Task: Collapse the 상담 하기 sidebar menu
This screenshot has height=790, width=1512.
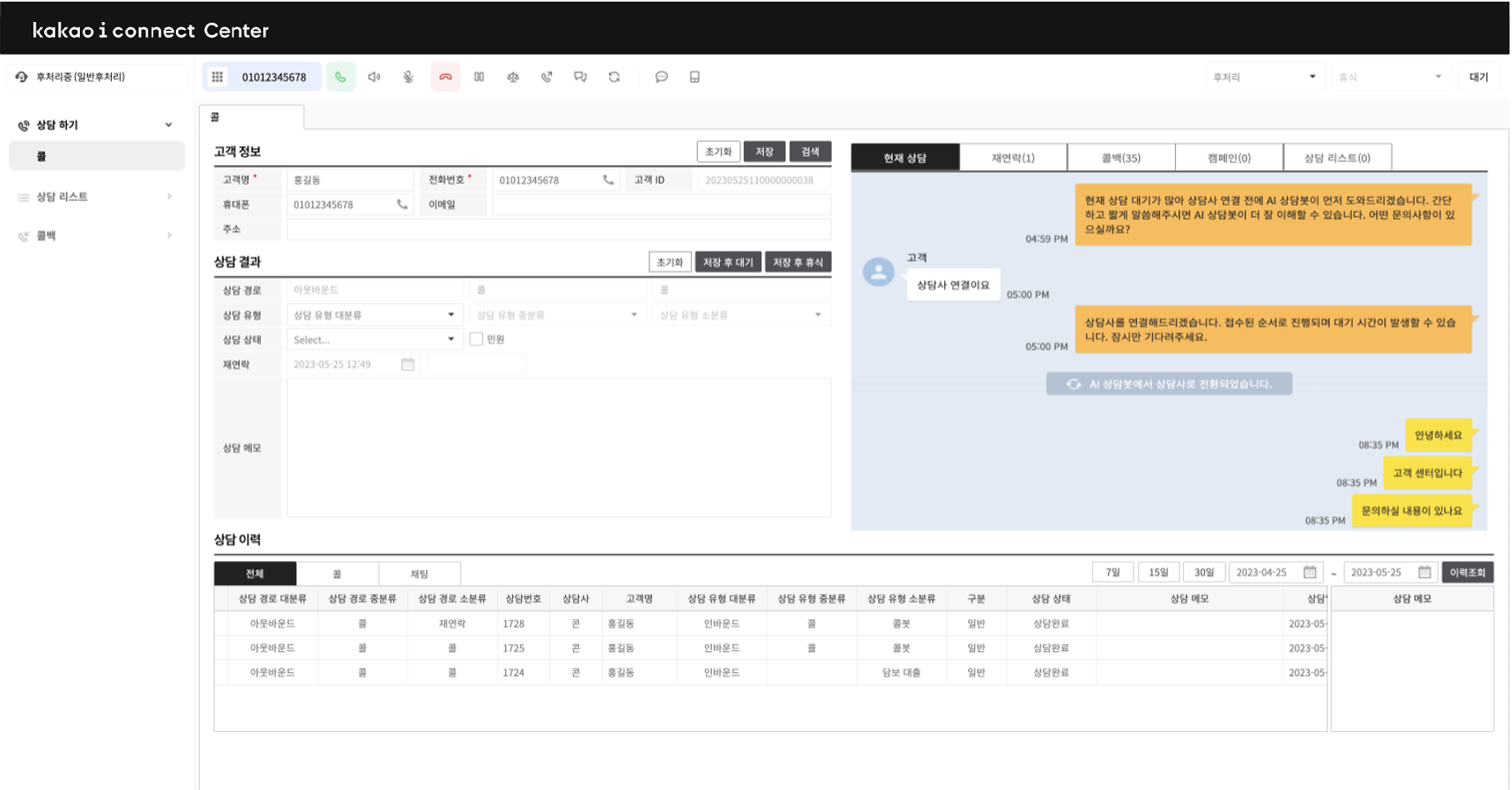Action: tap(169, 125)
